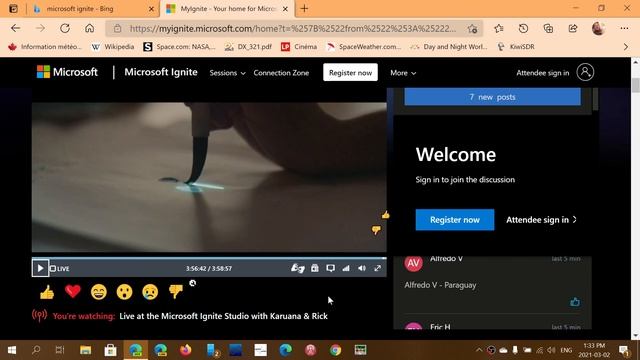The width and height of the screenshot is (640, 360).
Task: Open the KiwiSDR bookmark
Action: [x=516, y=47]
